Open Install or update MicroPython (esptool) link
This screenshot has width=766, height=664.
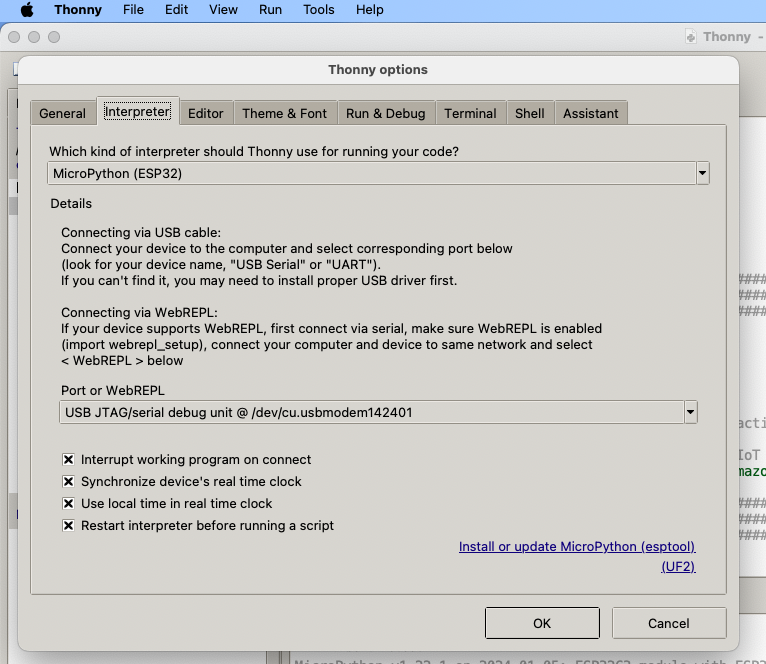(577, 546)
